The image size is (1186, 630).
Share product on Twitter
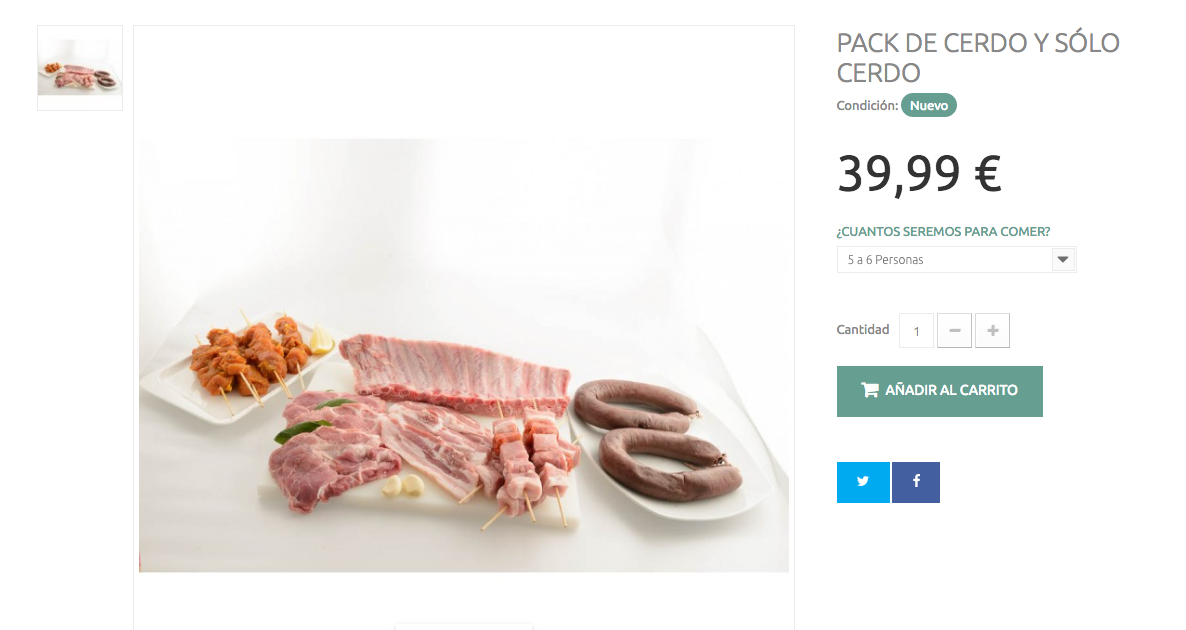862,482
